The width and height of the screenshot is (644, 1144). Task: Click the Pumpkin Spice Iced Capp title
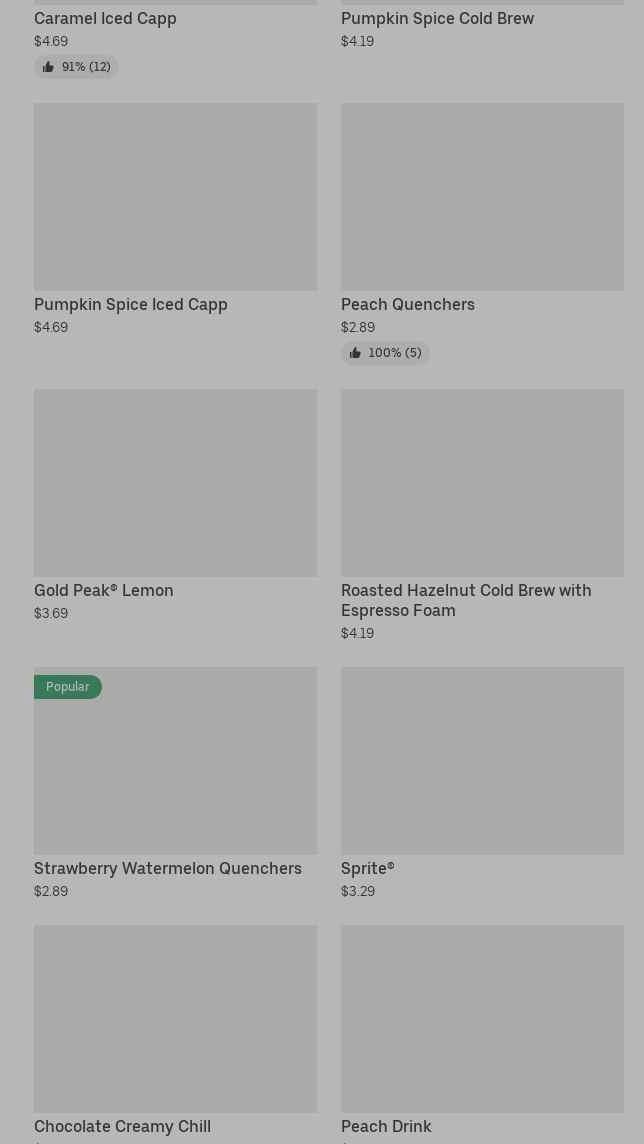131,304
